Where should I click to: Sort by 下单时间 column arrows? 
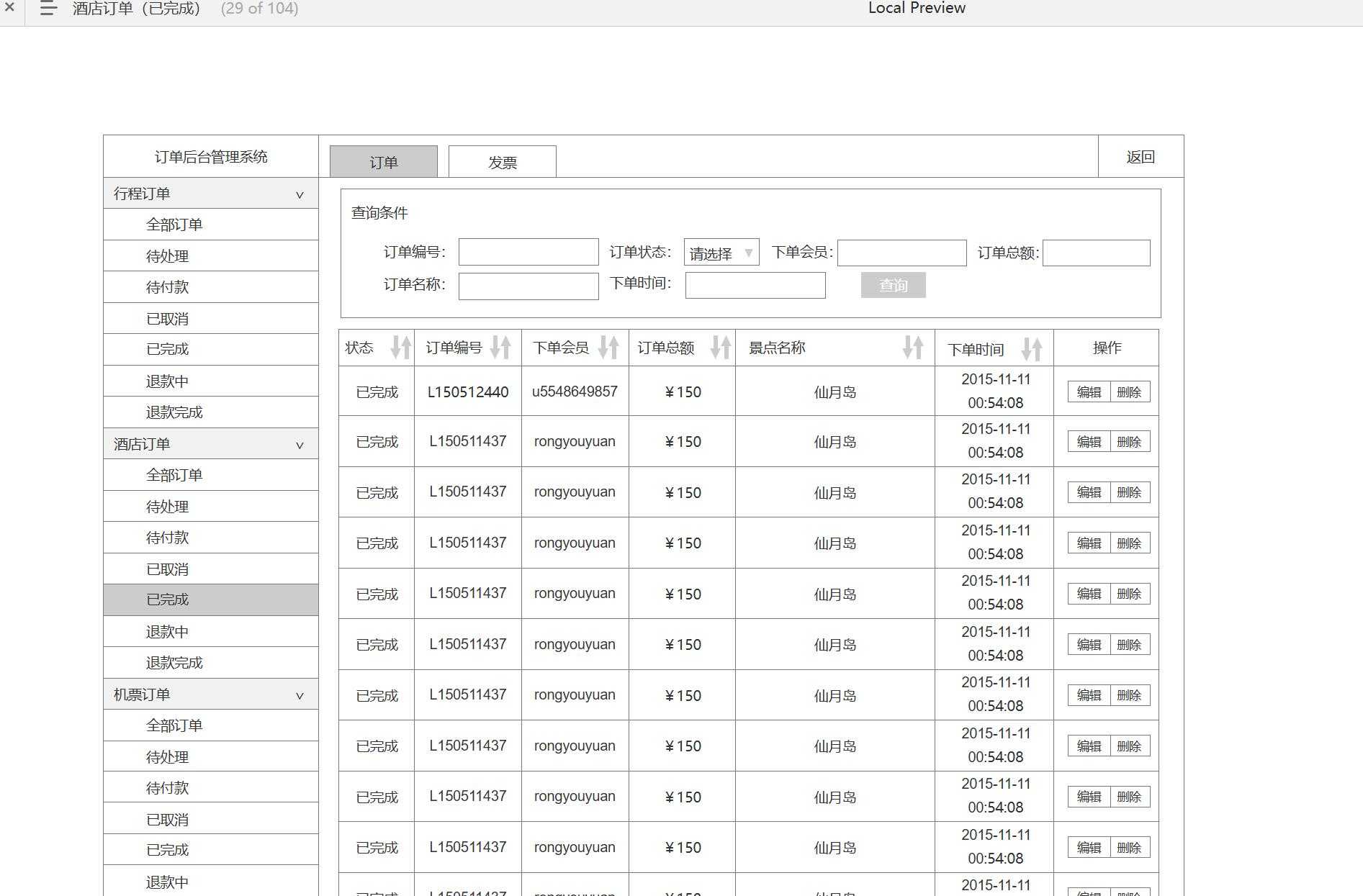coord(1032,349)
